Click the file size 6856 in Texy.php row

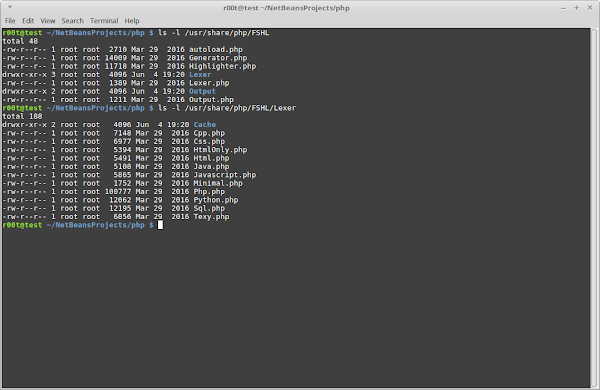click(x=122, y=217)
